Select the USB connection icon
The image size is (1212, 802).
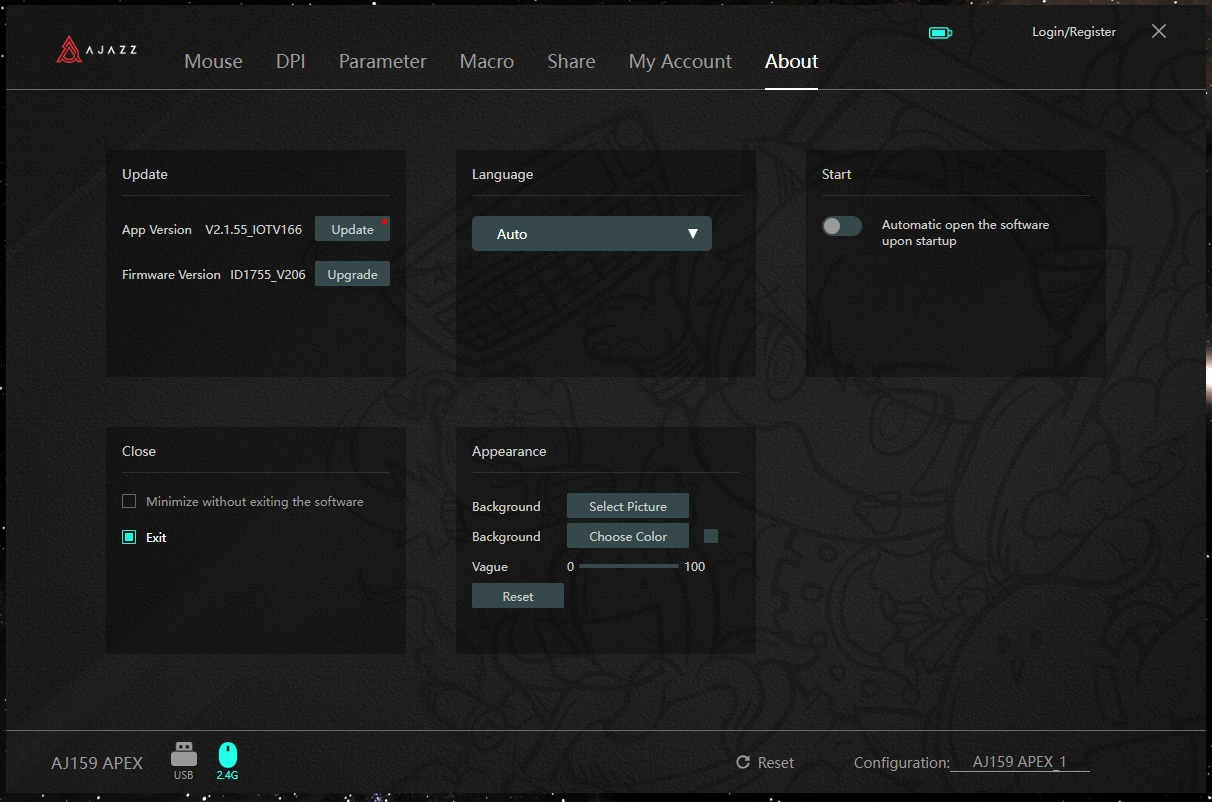tap(184, 754)
